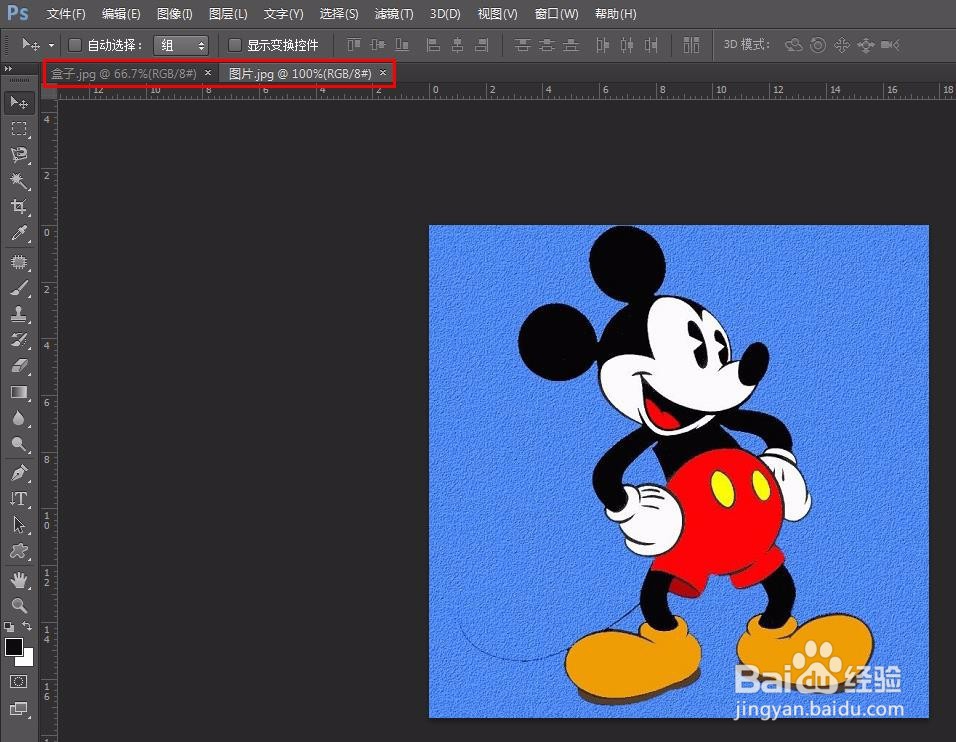Viewport: 956px width, 742px height.
Task: Select the History Brush tool
Action: pyautogui.click(x=19, y=340)
